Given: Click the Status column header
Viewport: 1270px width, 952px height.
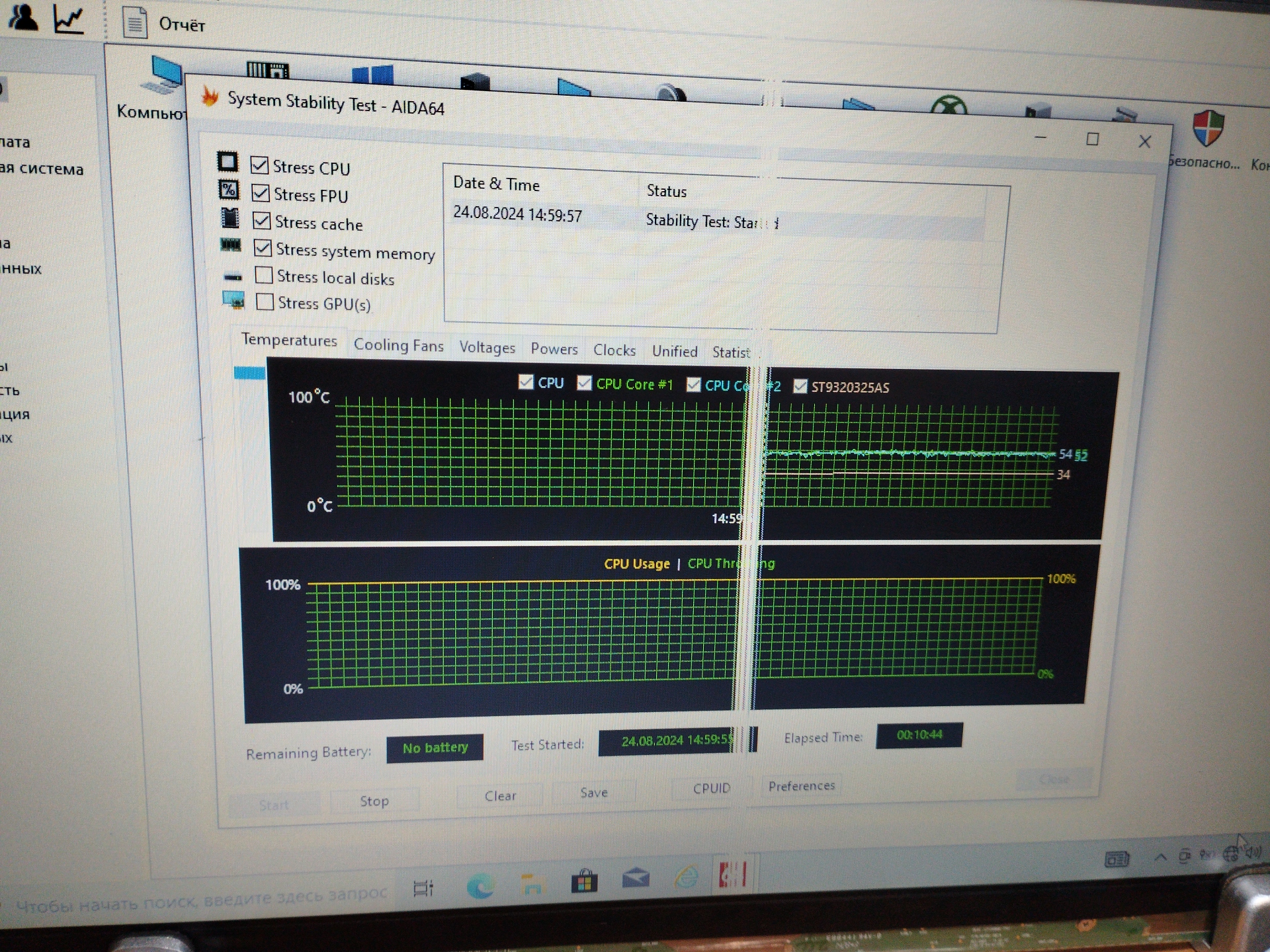Looking at the screenshot, I should point(666,191).
